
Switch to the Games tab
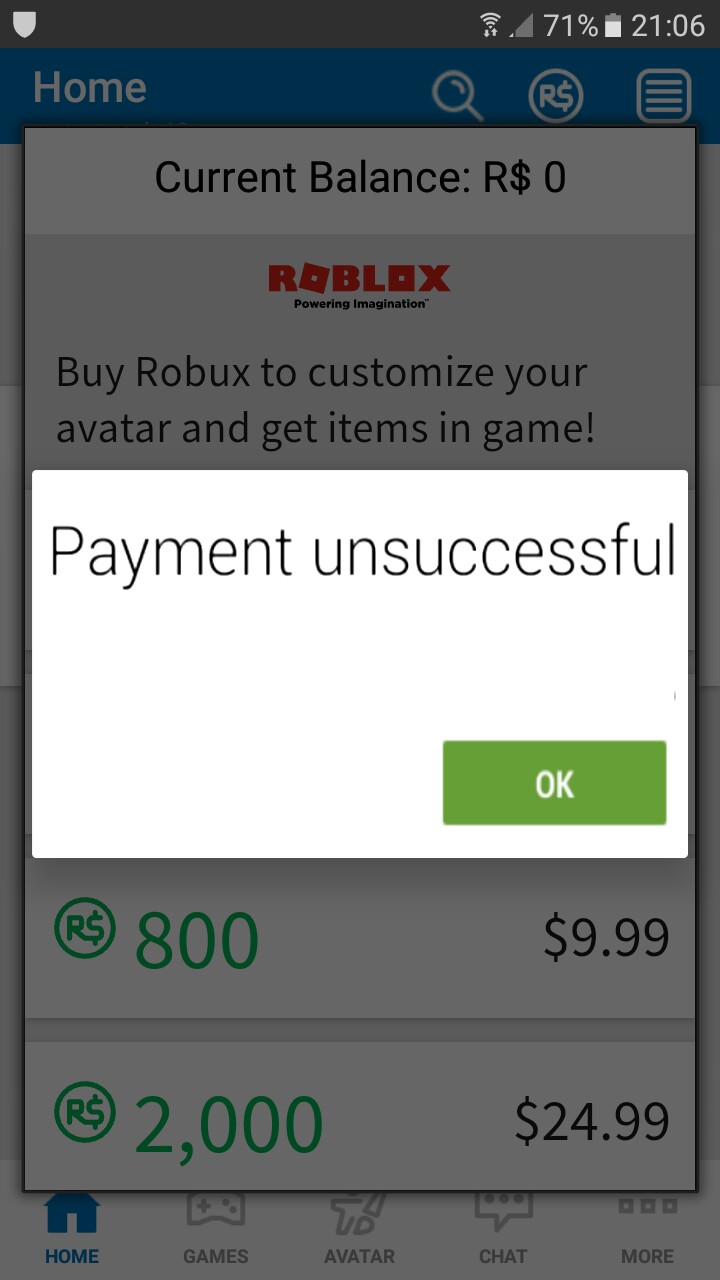click(216, 1227)
